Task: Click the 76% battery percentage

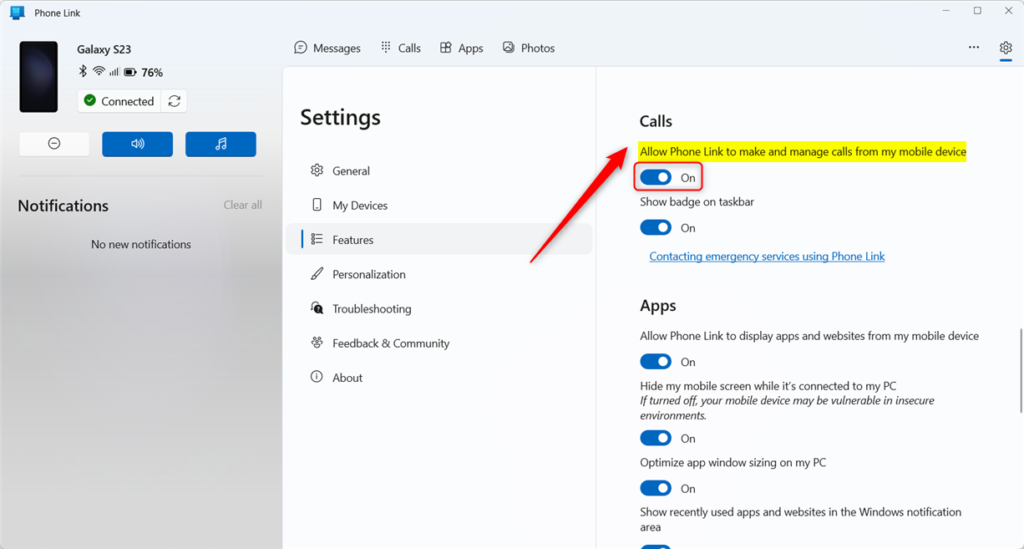Action: point(152,72)
